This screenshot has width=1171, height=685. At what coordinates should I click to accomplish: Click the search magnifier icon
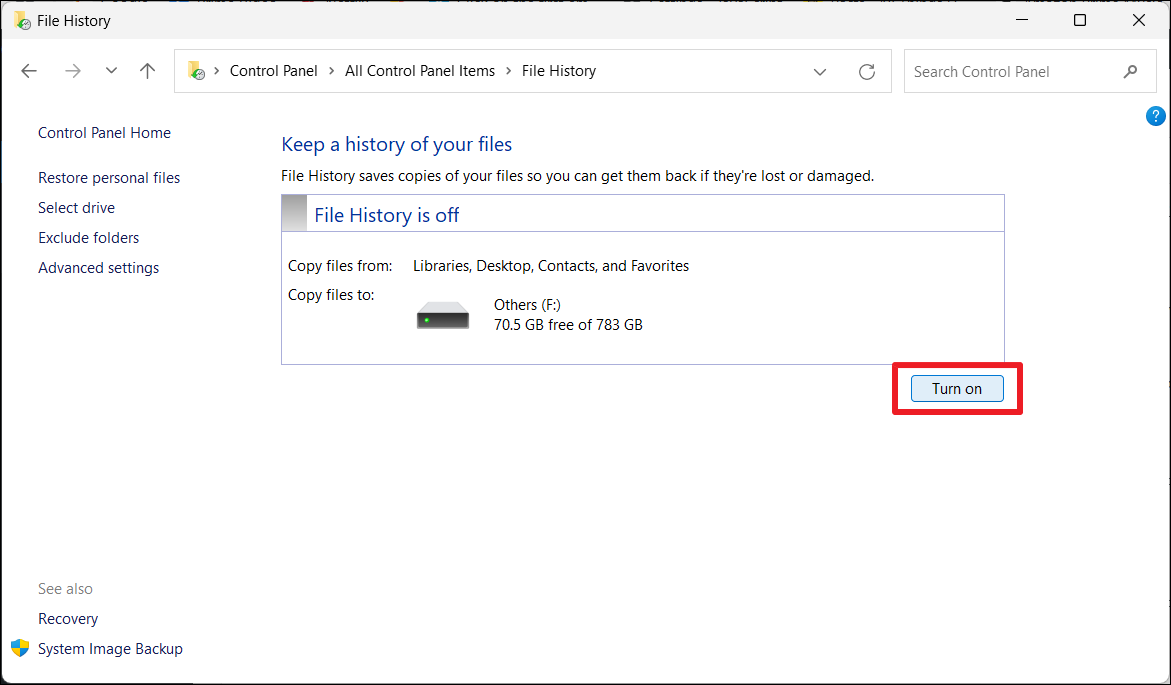point(1130,71)
